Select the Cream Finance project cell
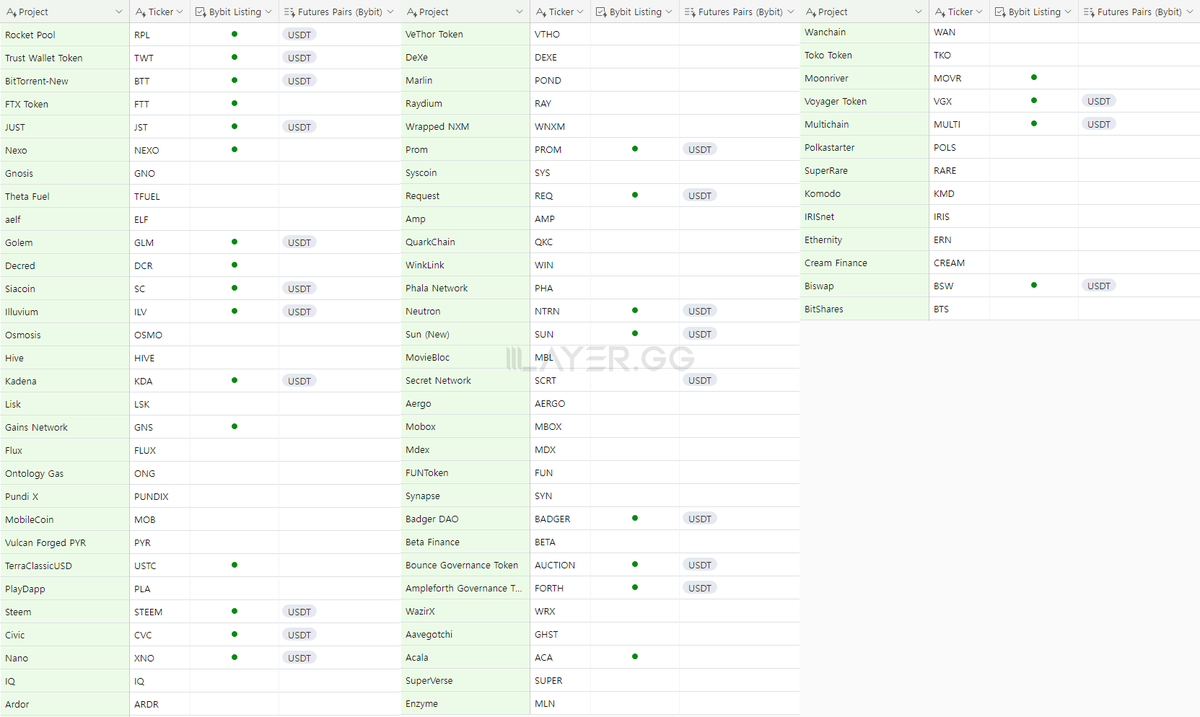The height and width of the screenshot is (717, 1200). point(865,263)
